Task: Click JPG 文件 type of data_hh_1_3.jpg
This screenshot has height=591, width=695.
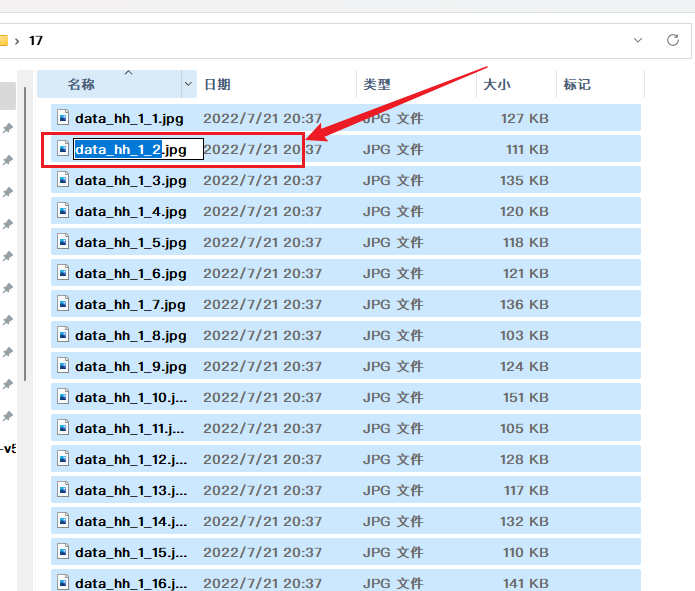Action: pos(393,180)
